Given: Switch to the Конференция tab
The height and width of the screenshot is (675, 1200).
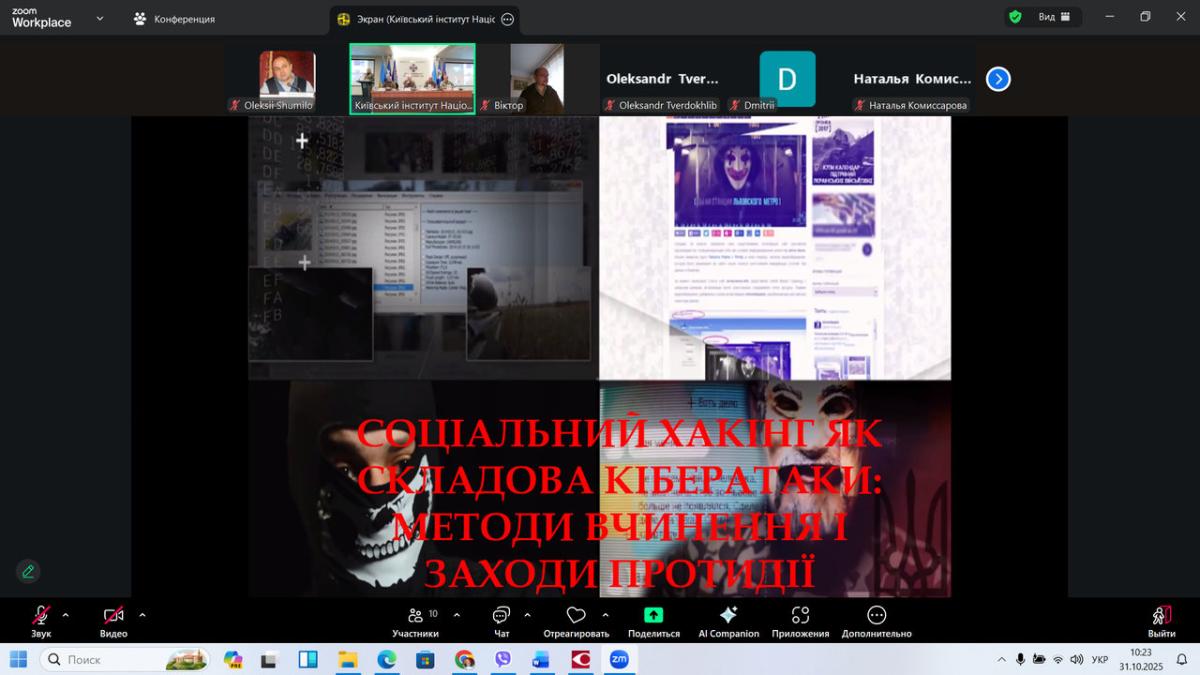Looking at the screenshot, I should [x=174, y=19].
